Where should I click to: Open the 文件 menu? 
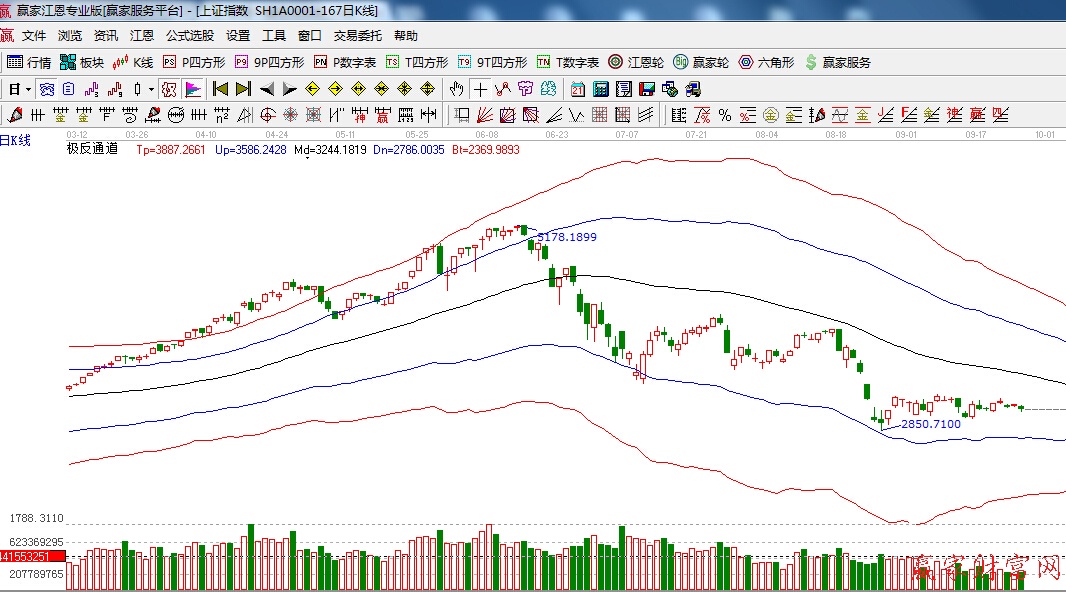[x=34, y=35]
